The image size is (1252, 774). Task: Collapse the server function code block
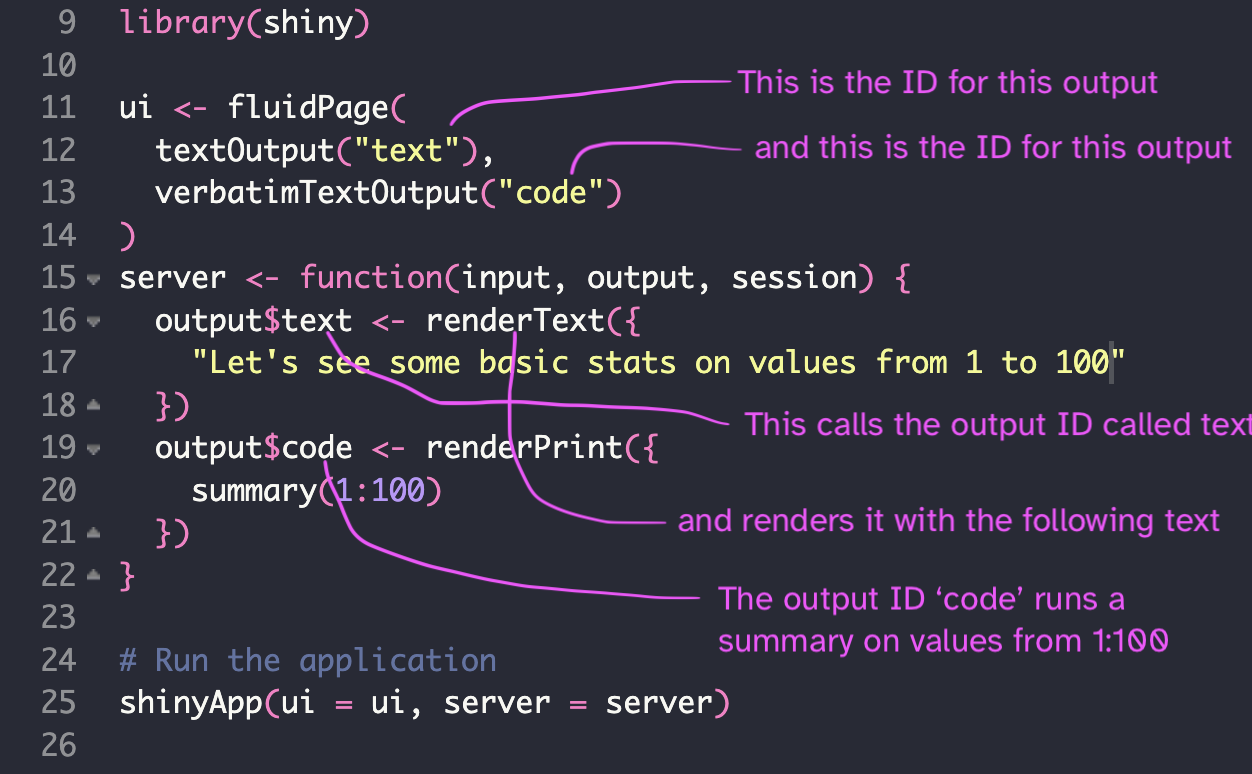(93, 279)
